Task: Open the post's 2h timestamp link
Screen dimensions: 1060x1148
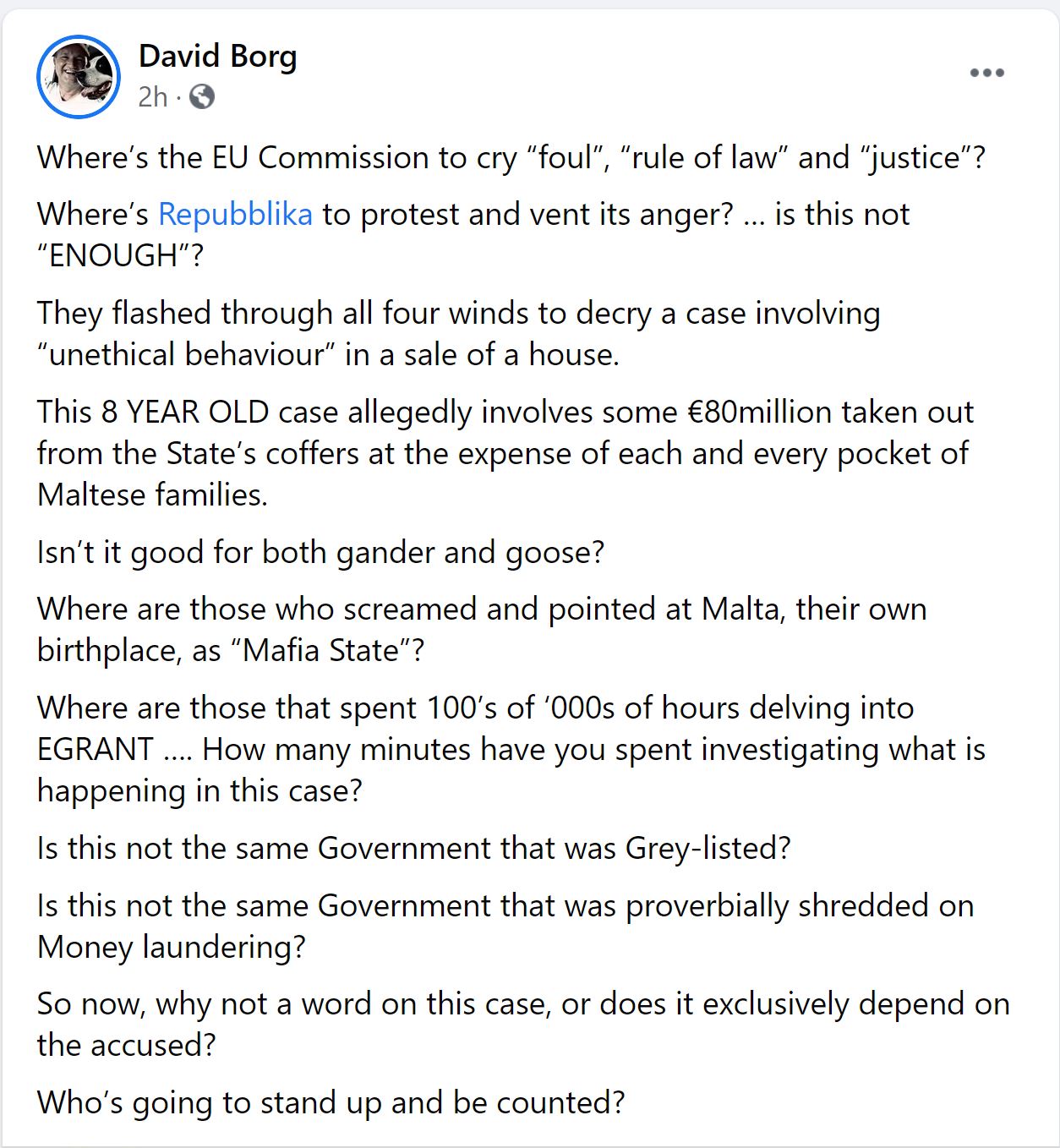Action: 153,97
